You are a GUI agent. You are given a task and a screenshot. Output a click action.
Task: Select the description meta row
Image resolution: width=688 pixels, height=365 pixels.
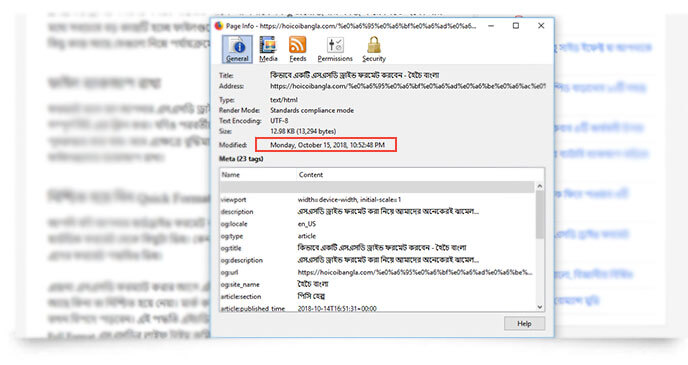click(x=377, y=211)
